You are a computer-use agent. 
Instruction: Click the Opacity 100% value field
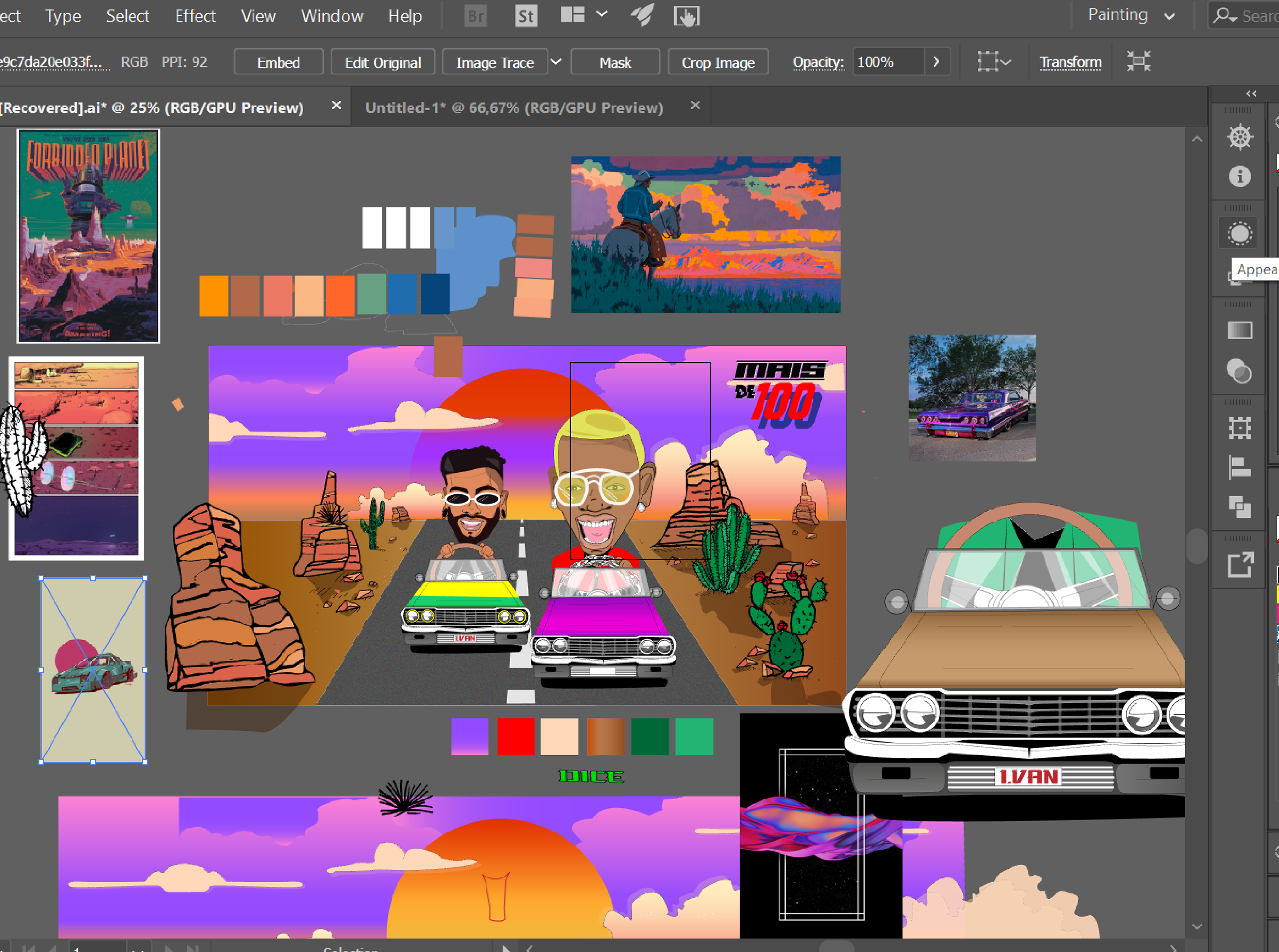[888, 62]
